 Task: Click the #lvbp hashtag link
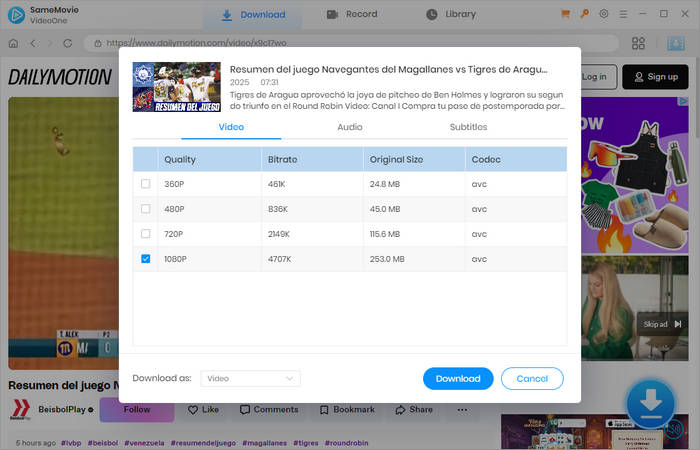click(71, 443)
